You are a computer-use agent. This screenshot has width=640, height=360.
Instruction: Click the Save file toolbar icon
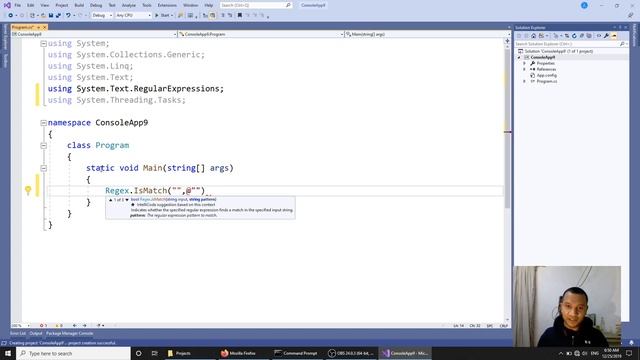pyautogui.click(x=51, y=16)
